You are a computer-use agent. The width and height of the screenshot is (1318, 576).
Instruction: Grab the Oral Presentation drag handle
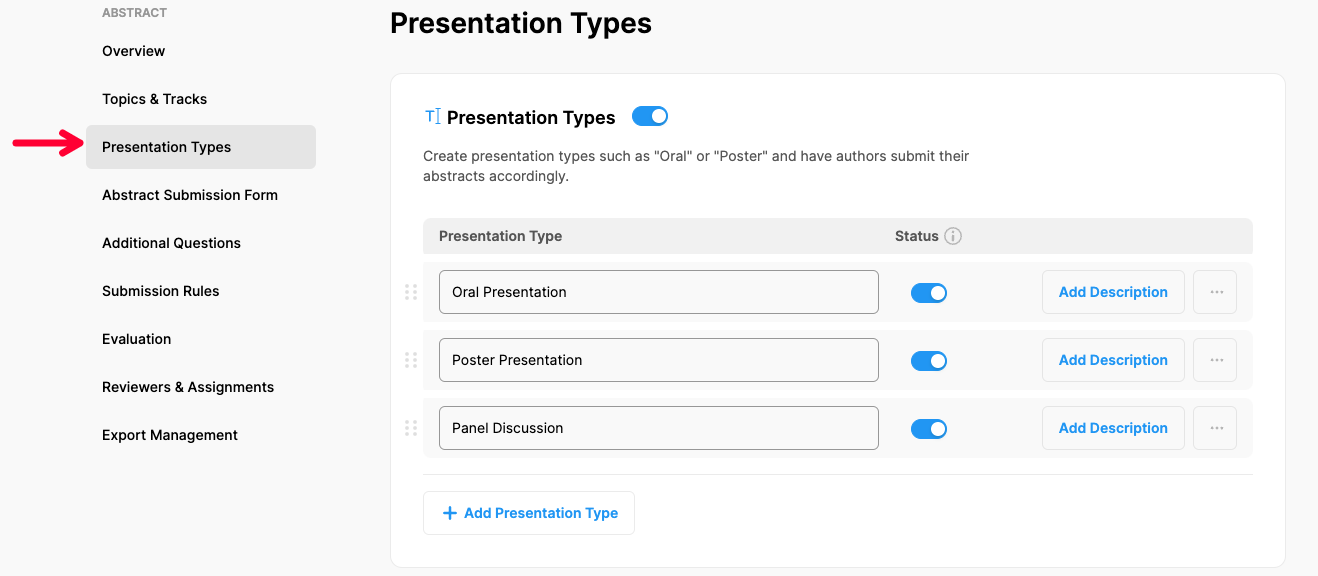410,292
